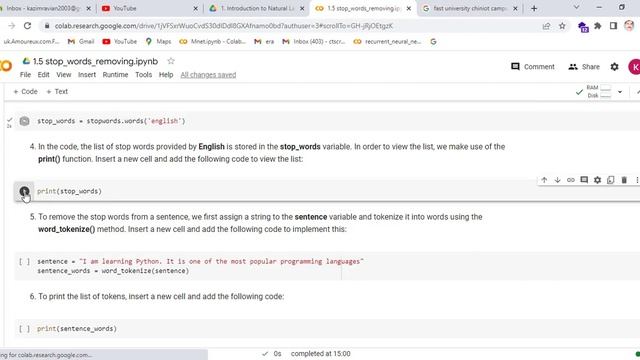The image size is (640, 360).
Task: Add a new Text cell
Action: tap(57, 91)
